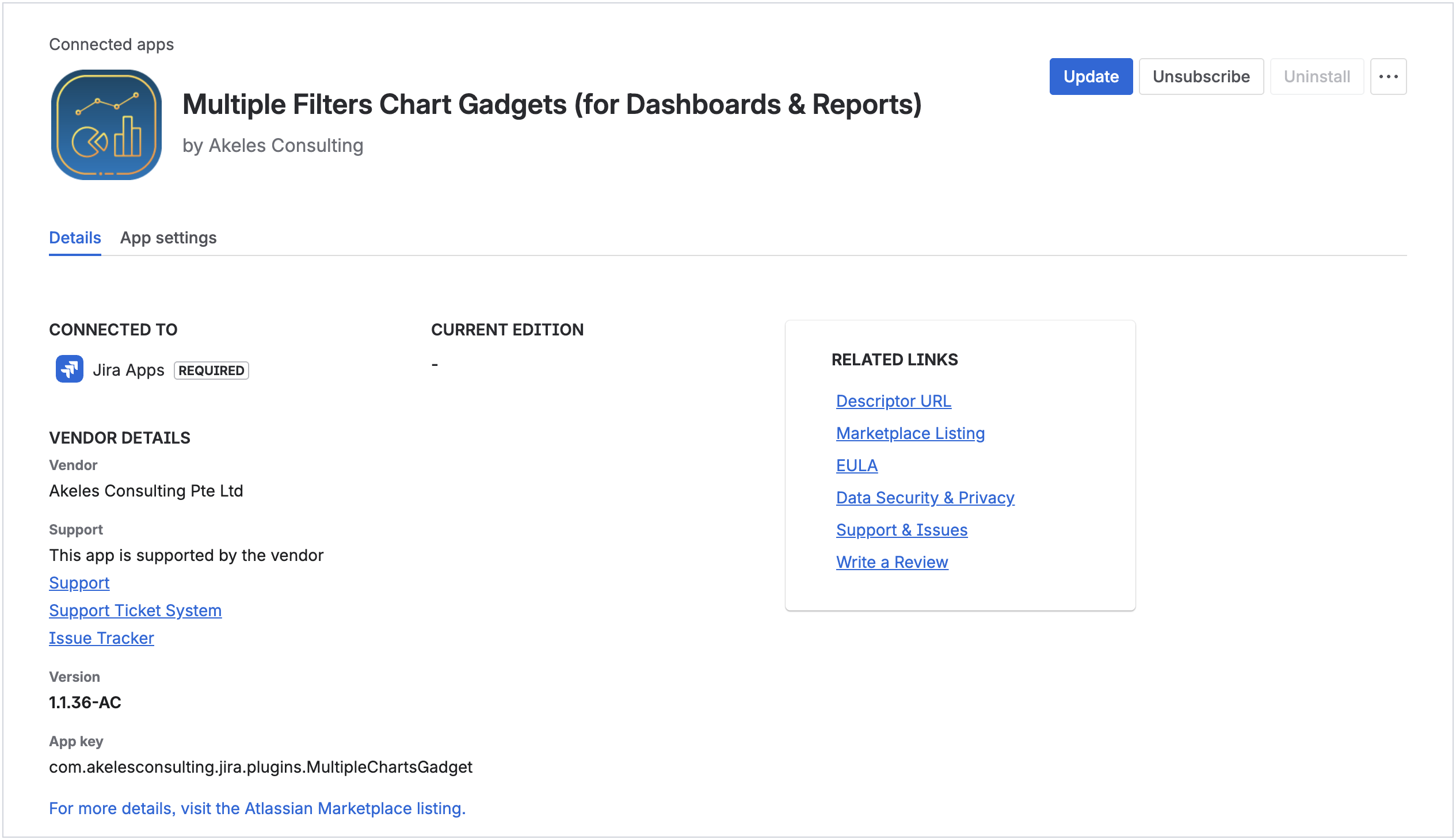
Task: Click the blue Update button
Action: tap(1091, 76)
